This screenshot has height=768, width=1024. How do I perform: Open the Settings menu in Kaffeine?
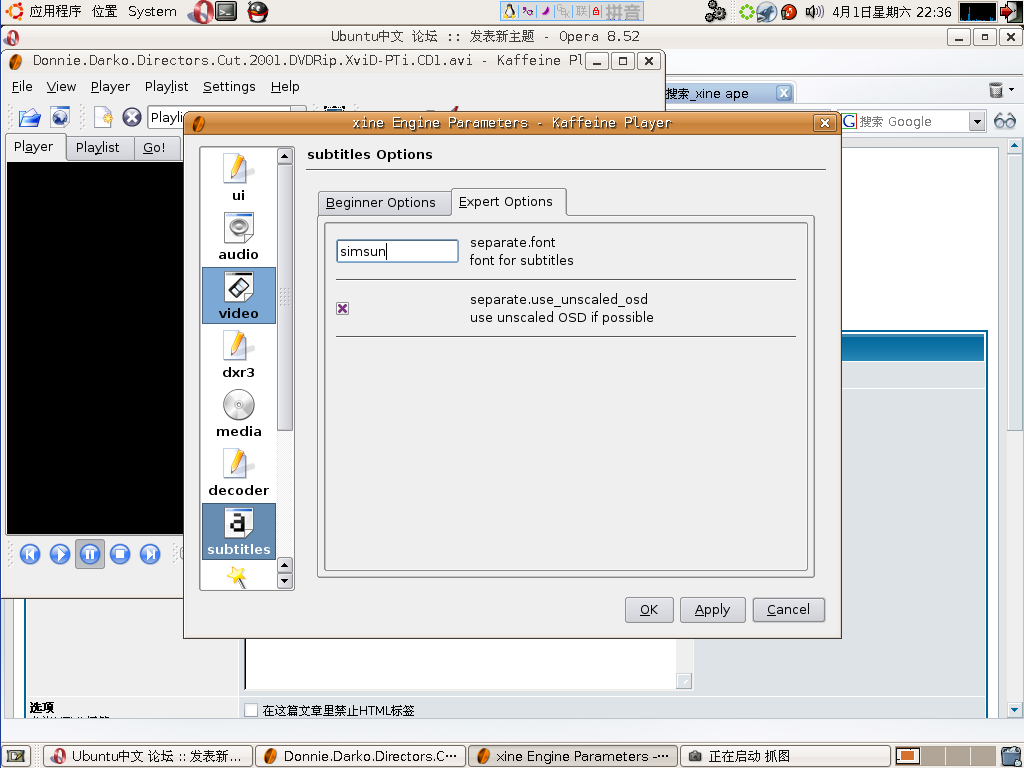[229, 86]
